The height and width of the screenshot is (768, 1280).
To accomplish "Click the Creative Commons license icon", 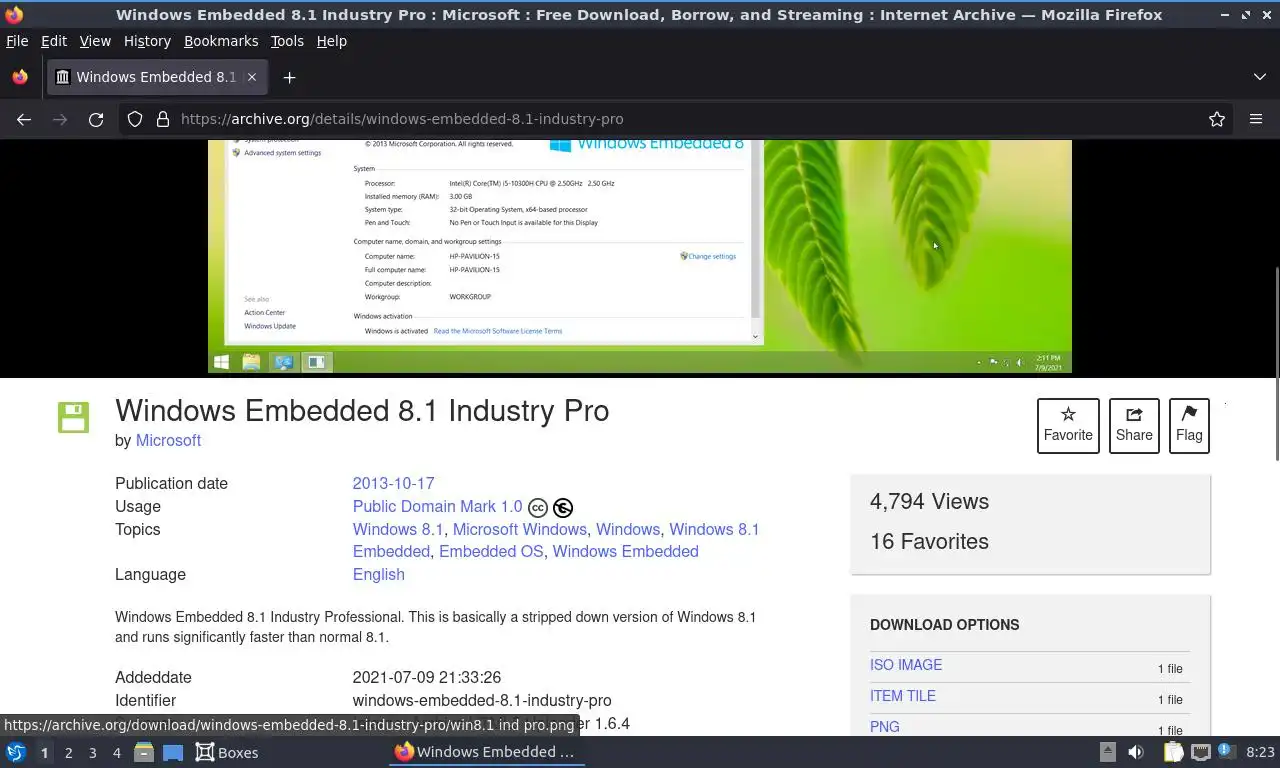I will click(538, 508).
